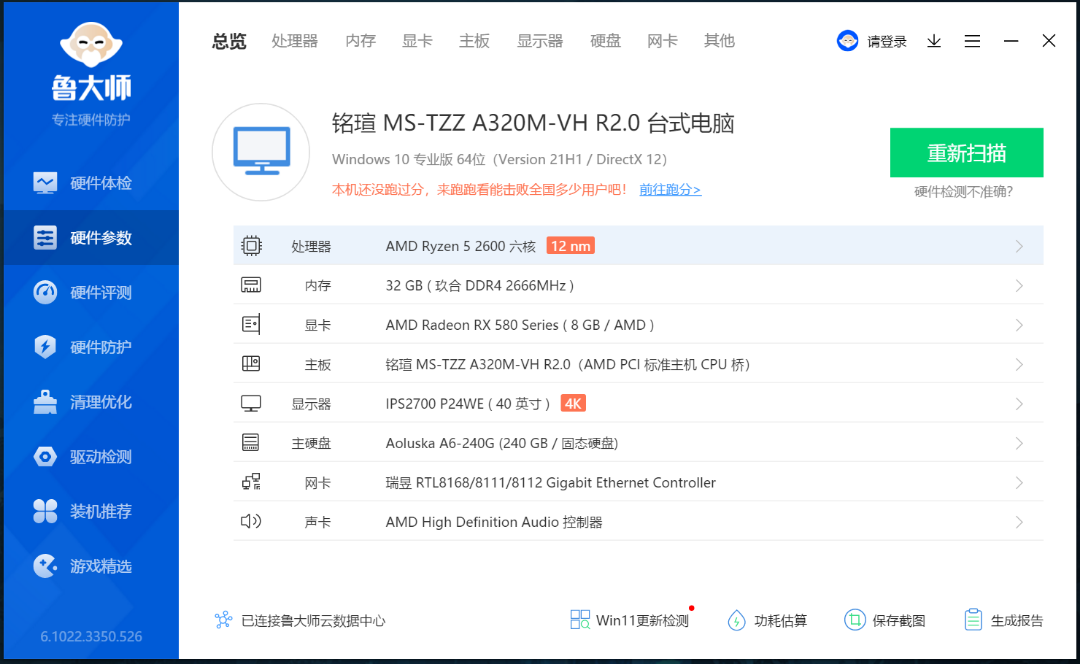
Task: Click the 显卡 graphics card icon
Action: pyautogui.click(x=251, y=324)
